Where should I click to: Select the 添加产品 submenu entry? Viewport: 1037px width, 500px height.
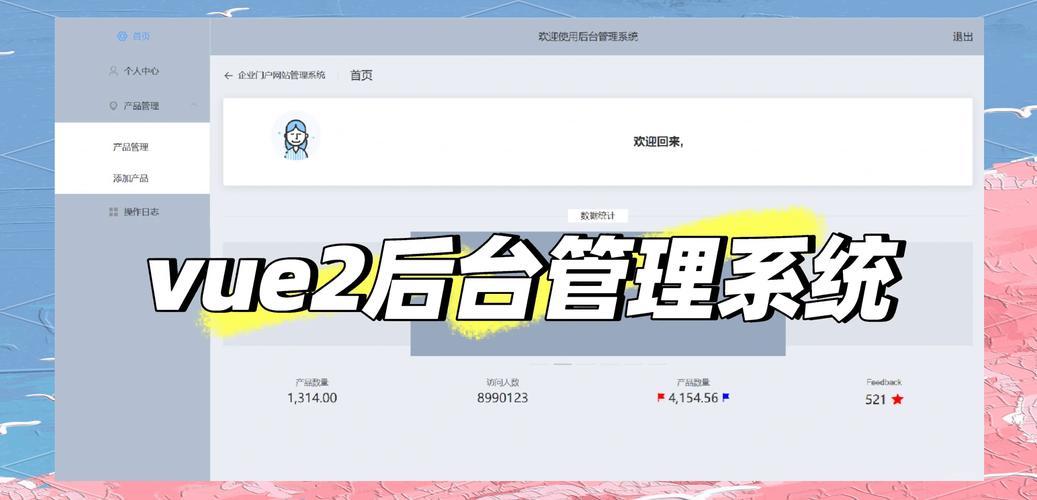click(x=130, y=178)
